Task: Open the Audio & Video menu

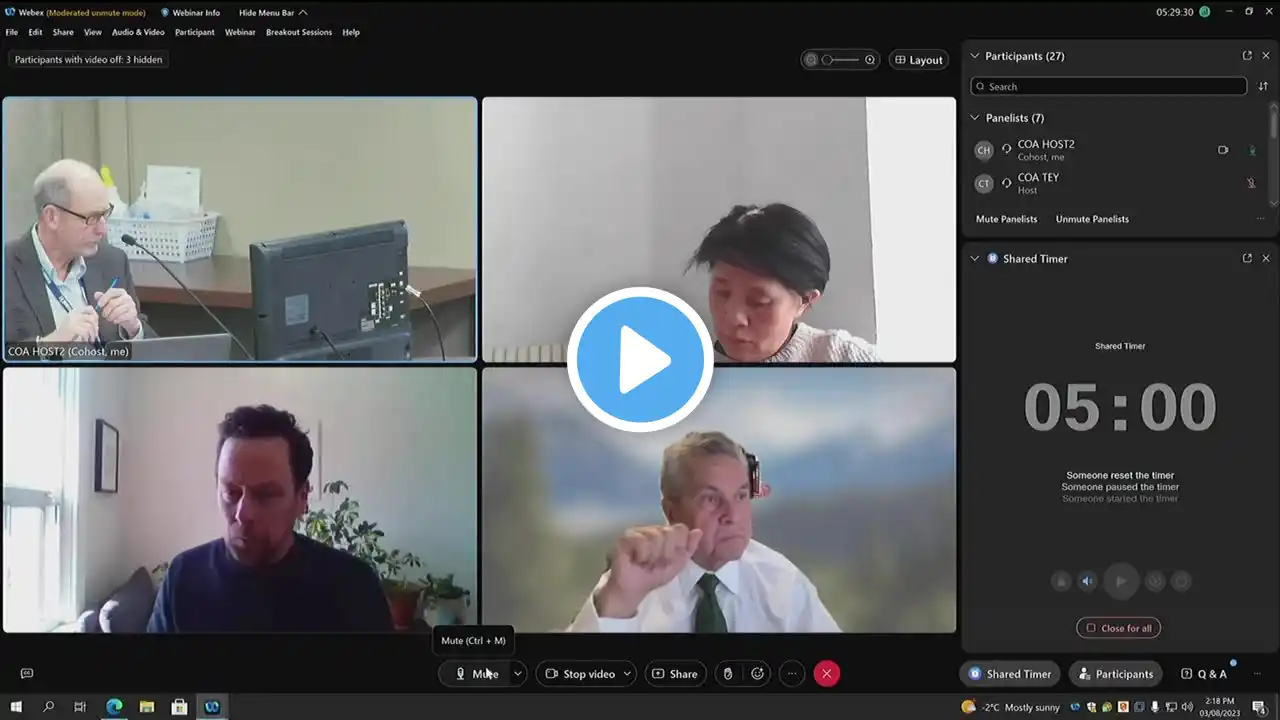Action: point(138,32)
